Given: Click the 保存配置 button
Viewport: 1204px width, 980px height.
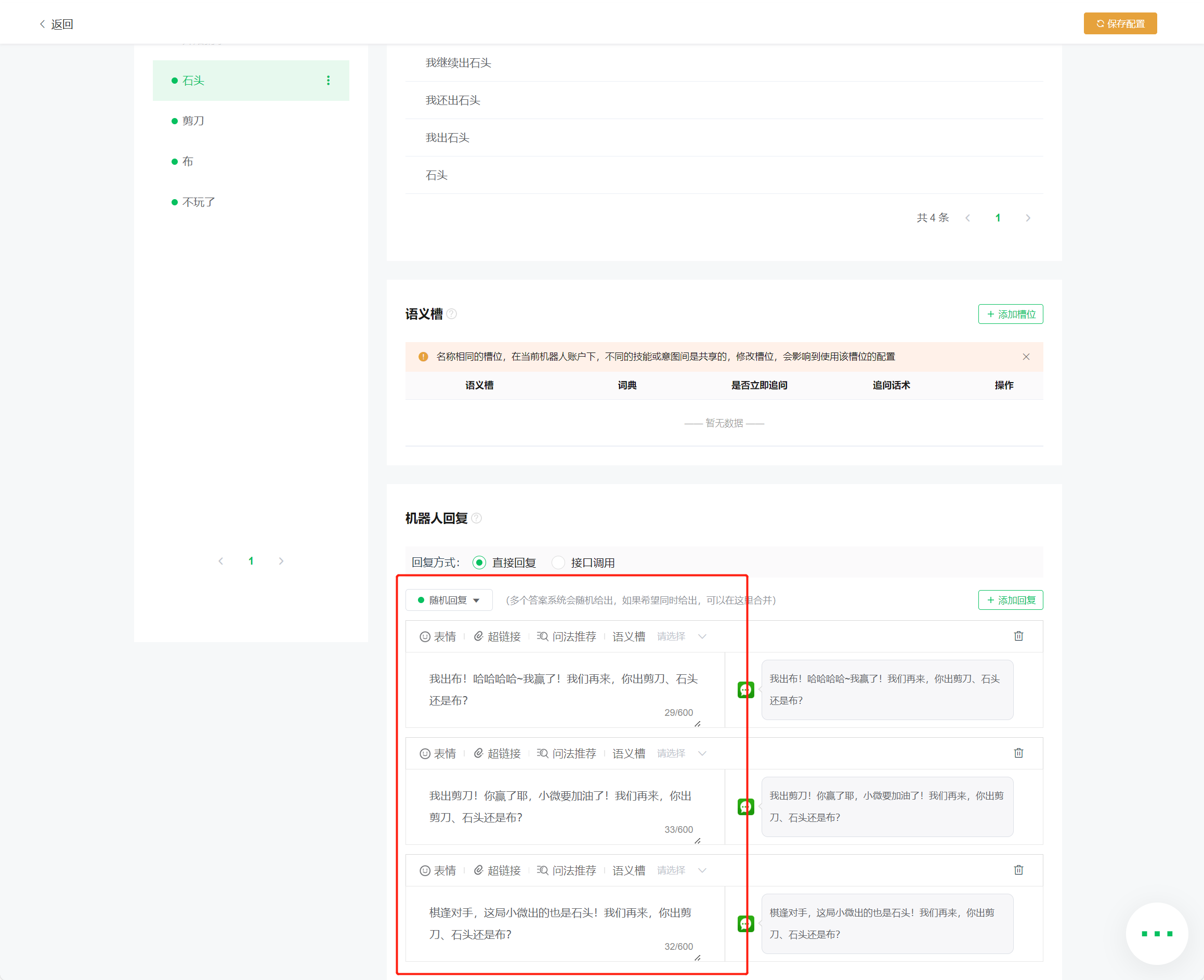Looking at the screenshot, I should click(1120, 24).
